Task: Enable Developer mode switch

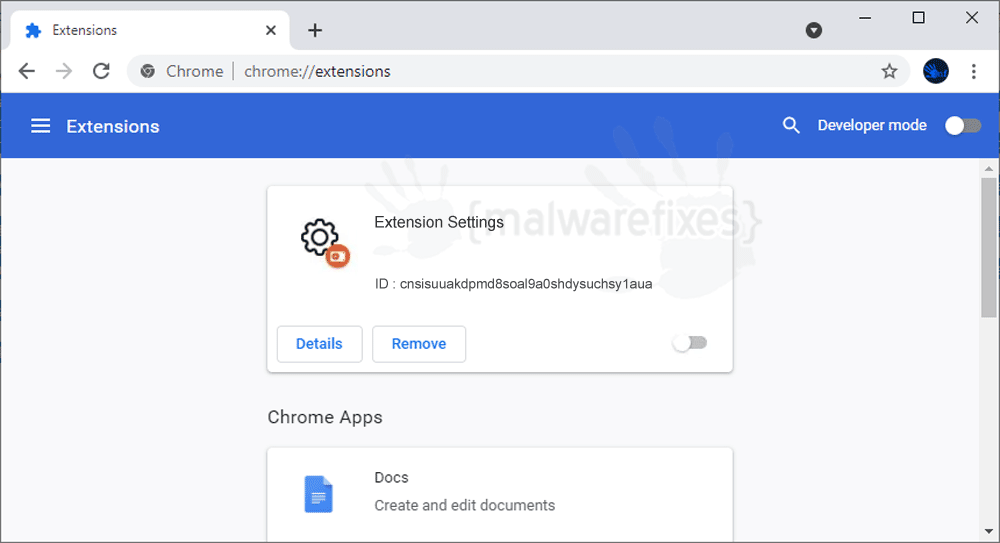Action: click(x=963, y=126)
